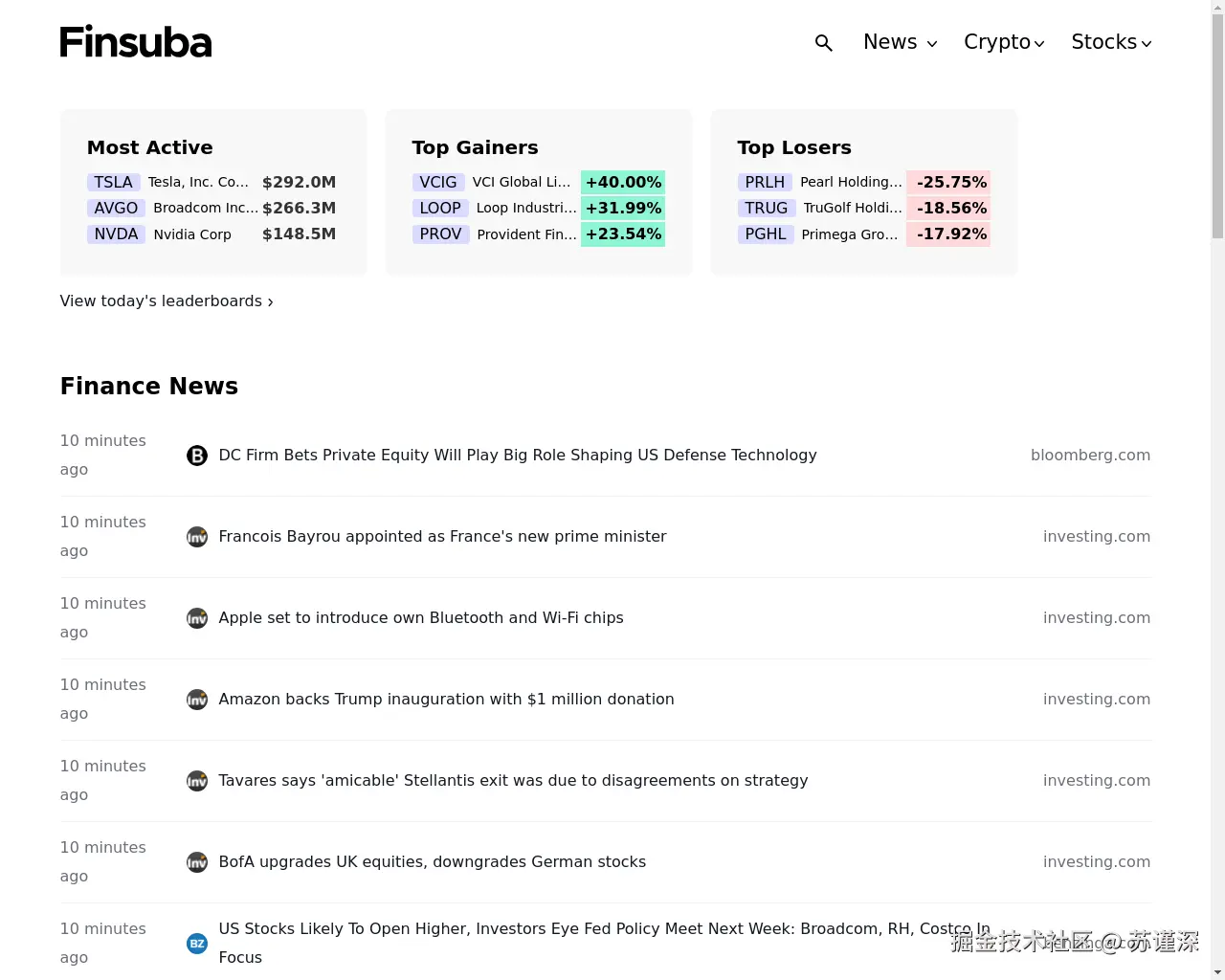Click the -25.75% loss value
Image resolution: width=1225 pixels, height=980 pixels.
click(x=948, y=182)
